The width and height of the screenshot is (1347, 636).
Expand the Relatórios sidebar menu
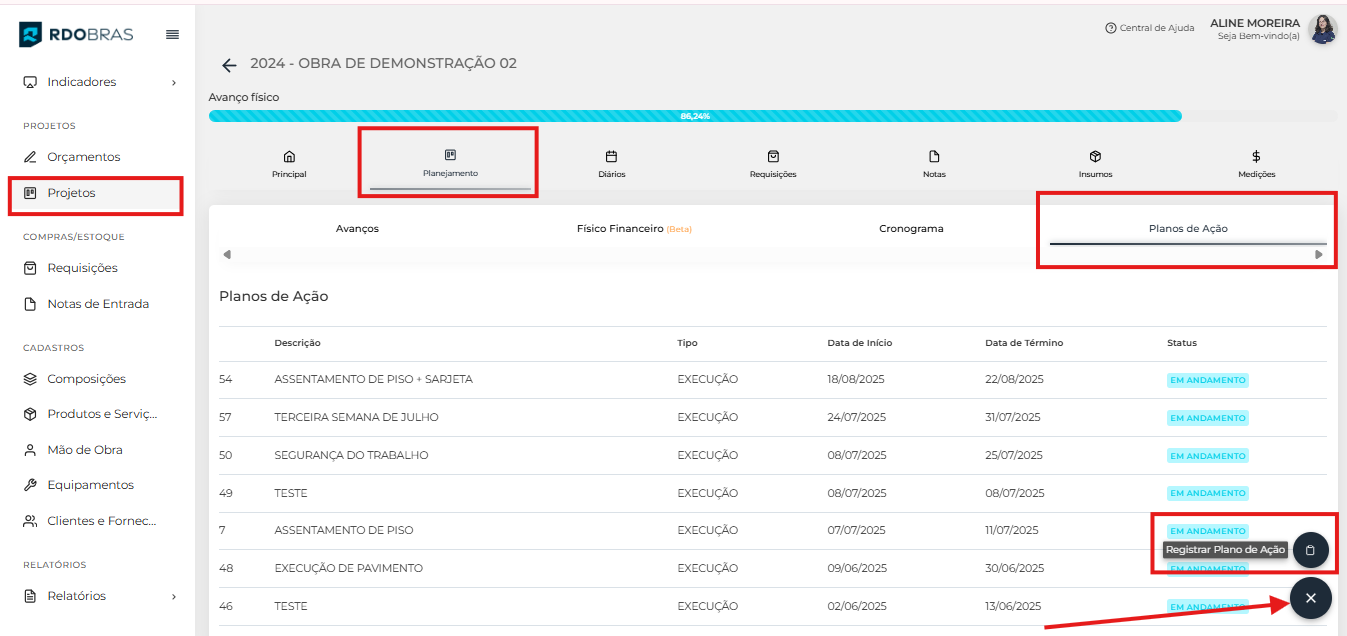coord(98,596)
